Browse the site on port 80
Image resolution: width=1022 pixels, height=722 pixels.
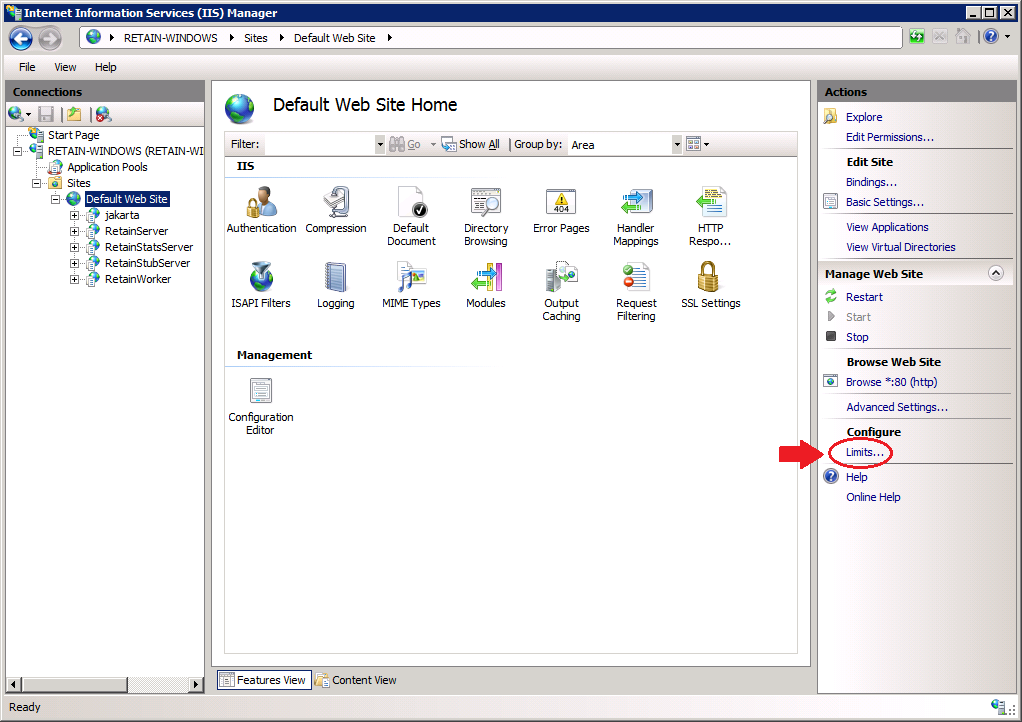tap(892, 383)
